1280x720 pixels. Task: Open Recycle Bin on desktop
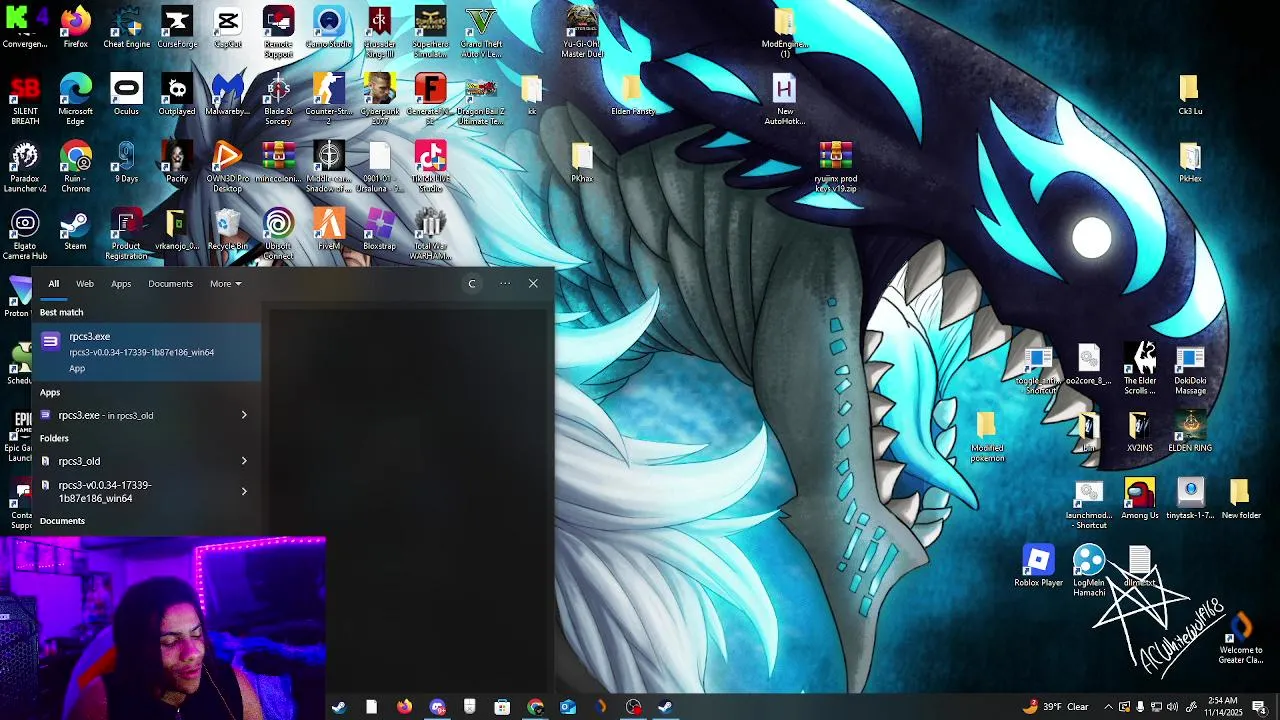[227, 229]
